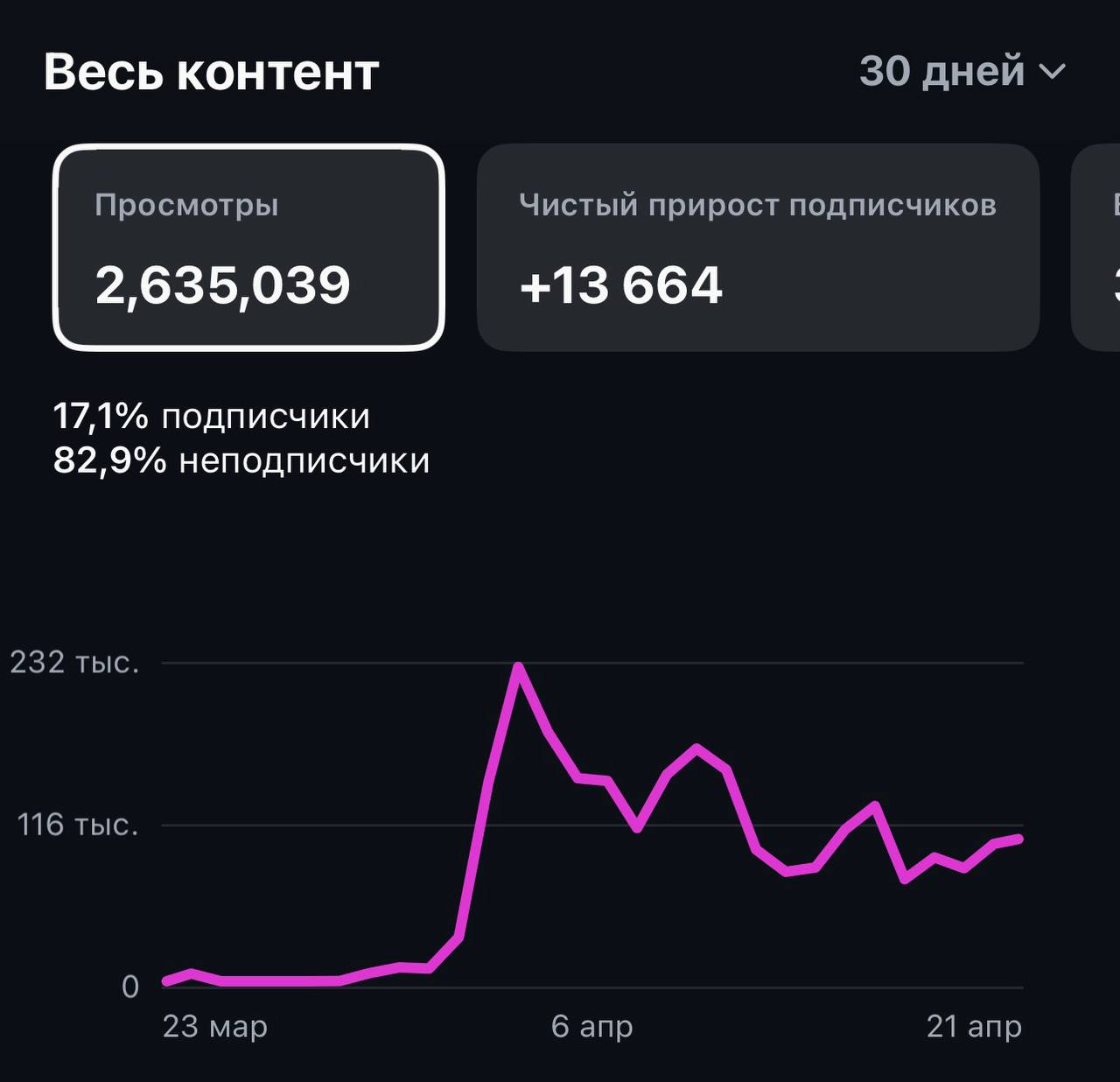This screenshot has height=1082, width=1120.
Task: Click the 232 тыс. axis value
Action: click(x=74, y=663)
